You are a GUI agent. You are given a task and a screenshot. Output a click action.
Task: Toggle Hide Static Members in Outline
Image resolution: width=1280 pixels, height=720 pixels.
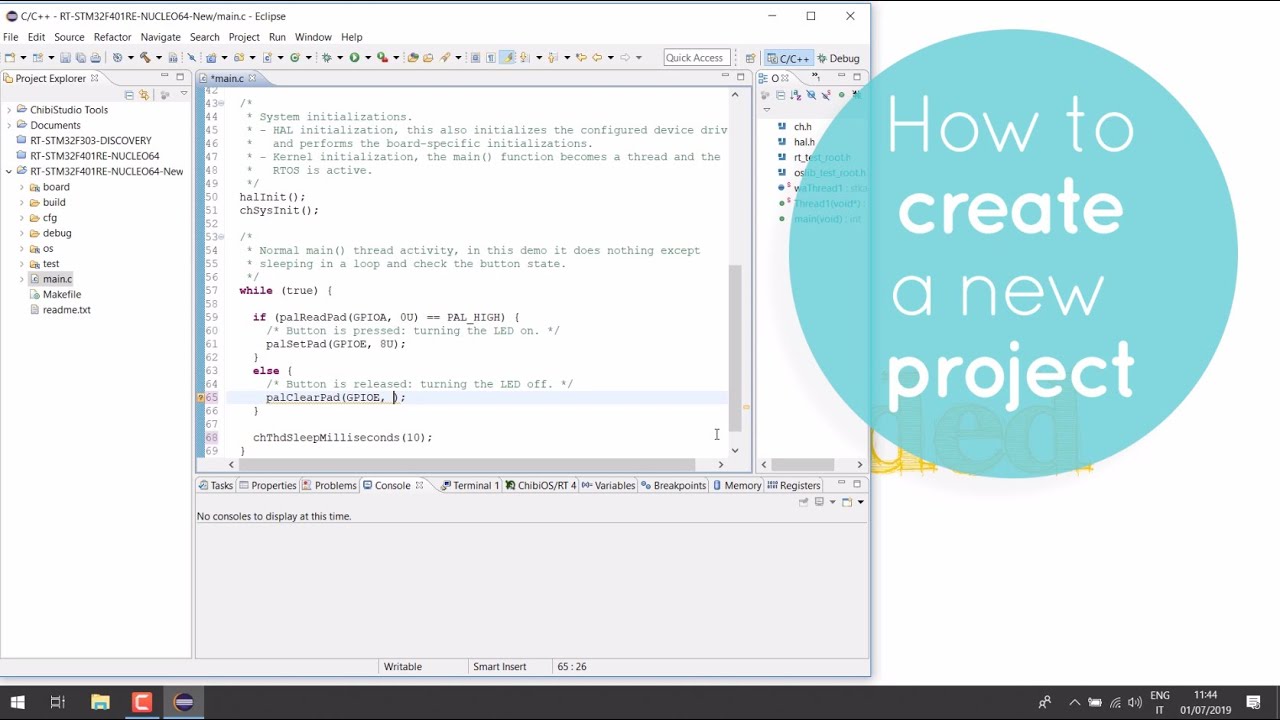[x=826, y=95]
